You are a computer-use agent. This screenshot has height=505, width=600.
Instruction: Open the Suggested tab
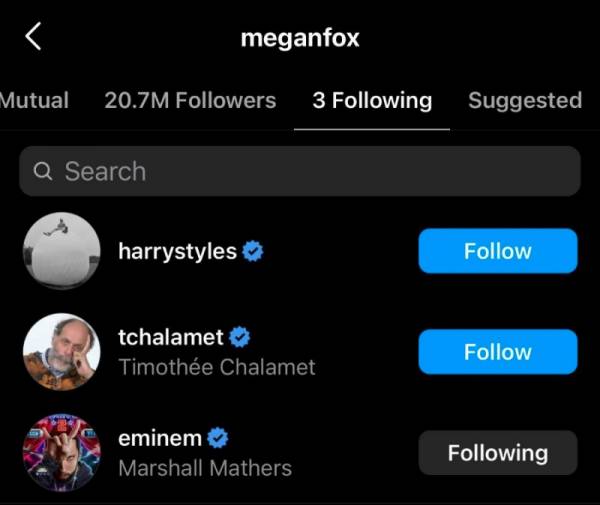pyautogui.click(x=525, y=100)
